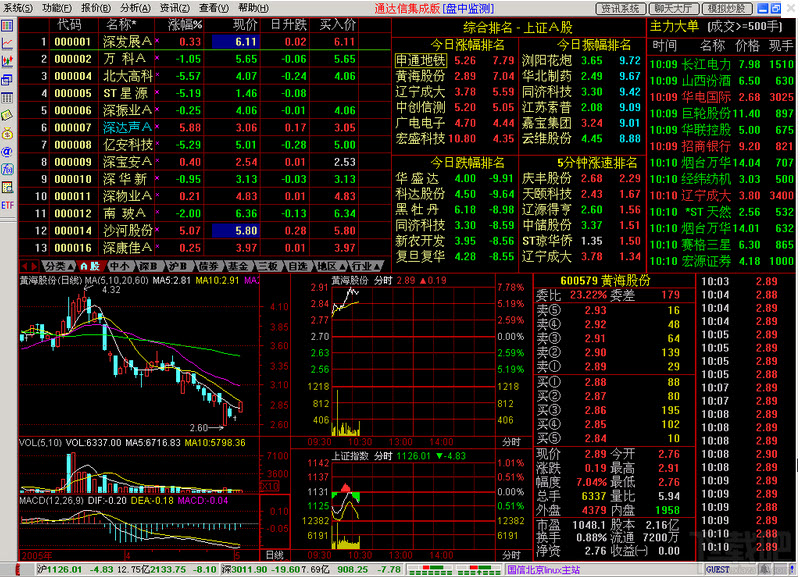This screenshot has width=801, height=577.
Task: Open the line chart icon in sidebar
Action: (x=7, y=44)
